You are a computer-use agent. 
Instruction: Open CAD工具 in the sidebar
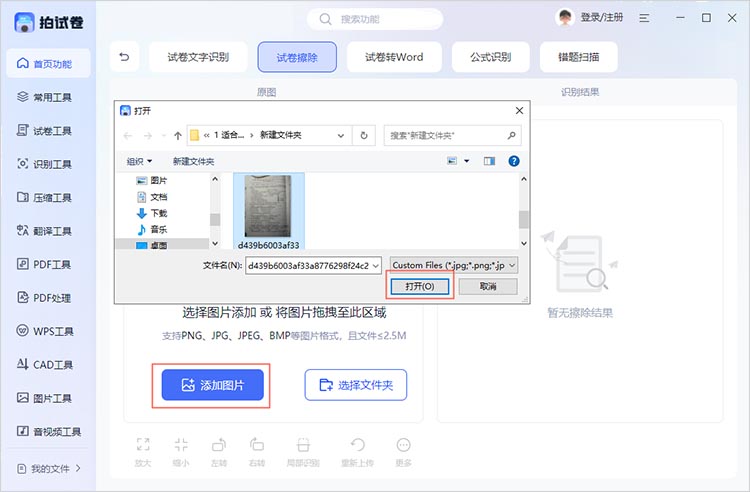click(x=44, y=364)
